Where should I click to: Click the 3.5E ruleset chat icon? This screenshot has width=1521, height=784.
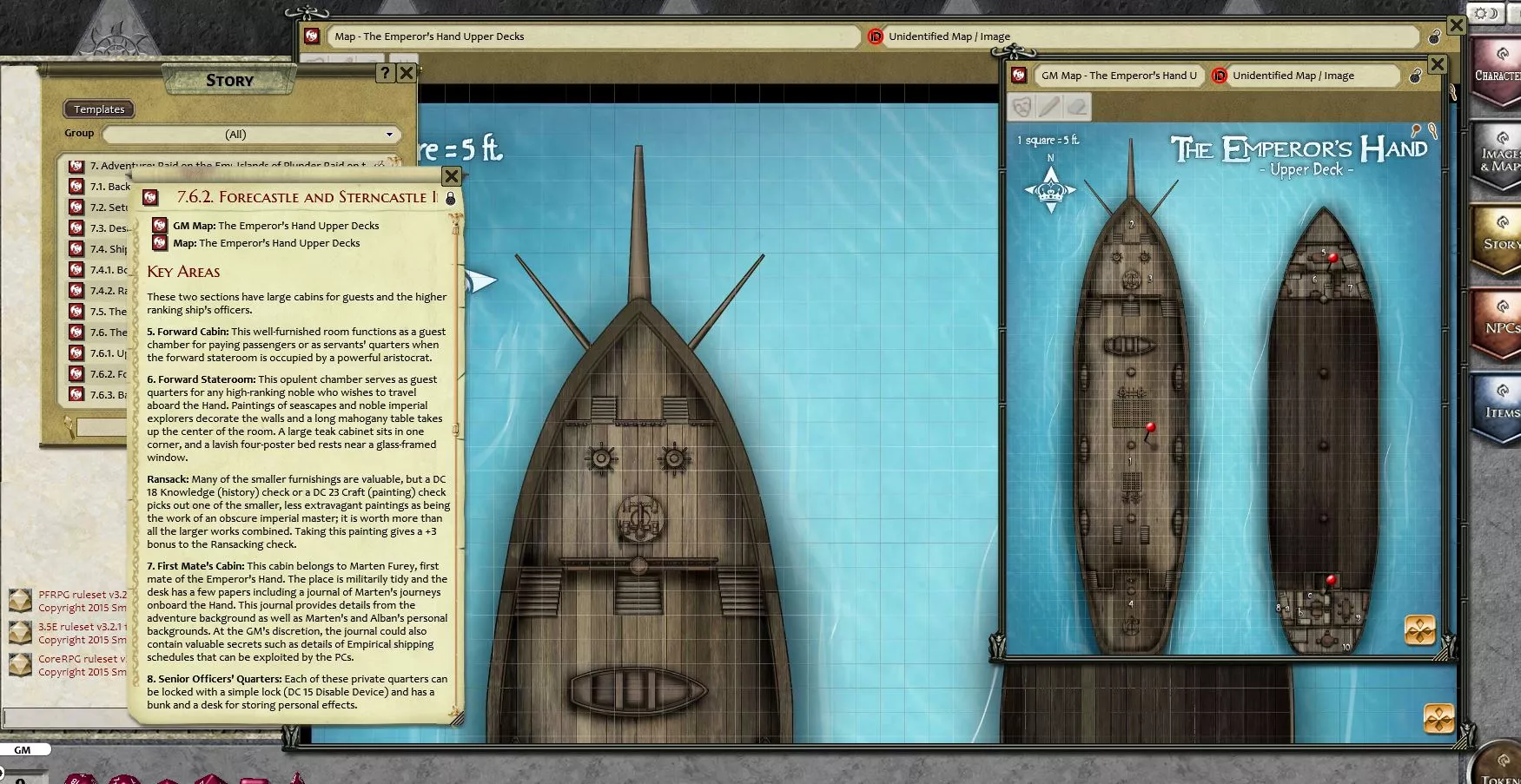tap(20, 633)
